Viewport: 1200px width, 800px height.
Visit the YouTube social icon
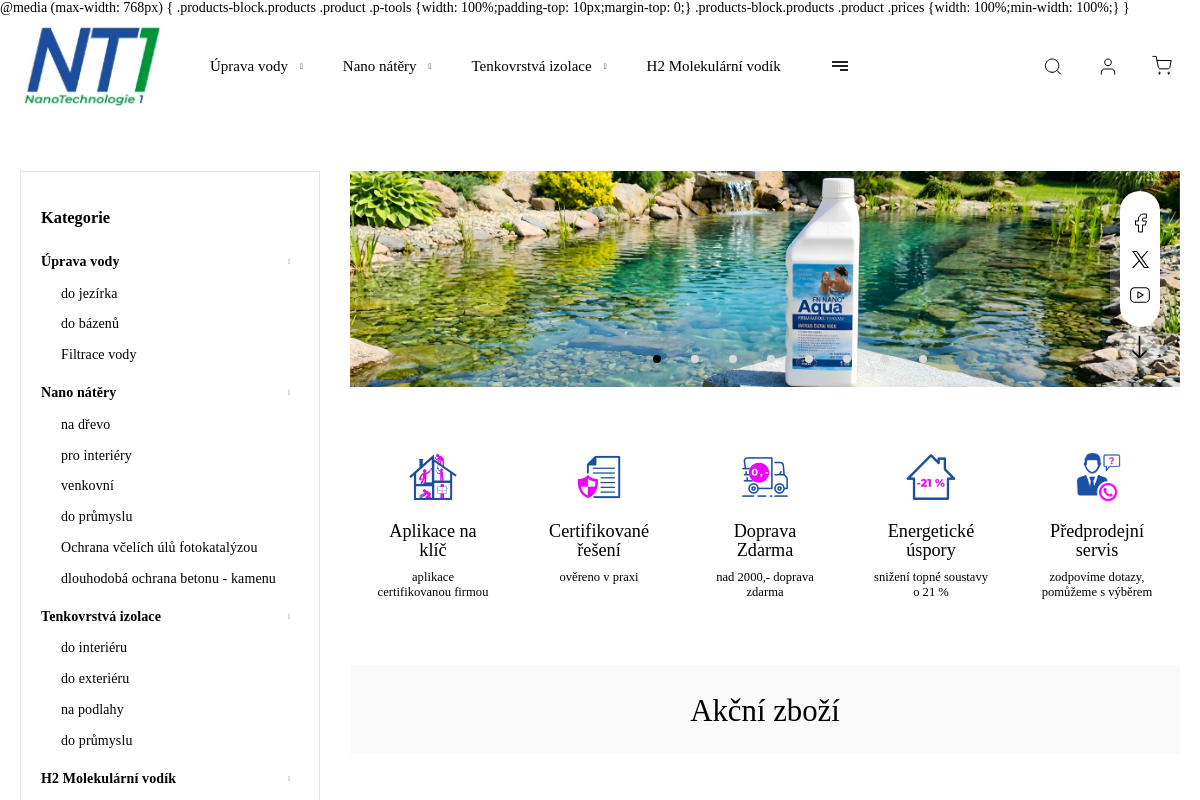point(1140,295)
